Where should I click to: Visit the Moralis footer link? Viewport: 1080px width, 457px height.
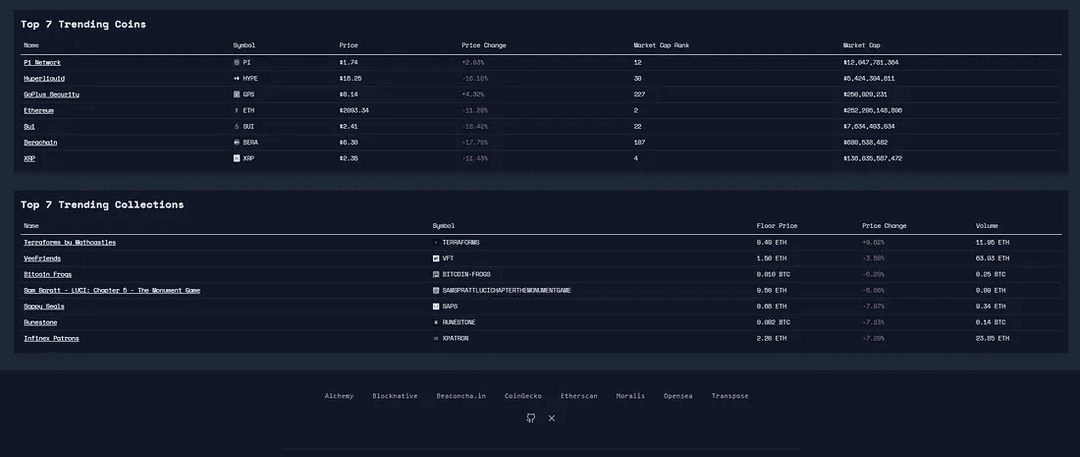pos(631,396)
